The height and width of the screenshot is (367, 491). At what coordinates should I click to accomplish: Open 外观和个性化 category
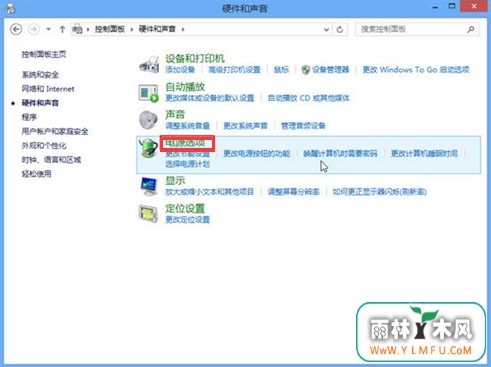tap(44, 145)
